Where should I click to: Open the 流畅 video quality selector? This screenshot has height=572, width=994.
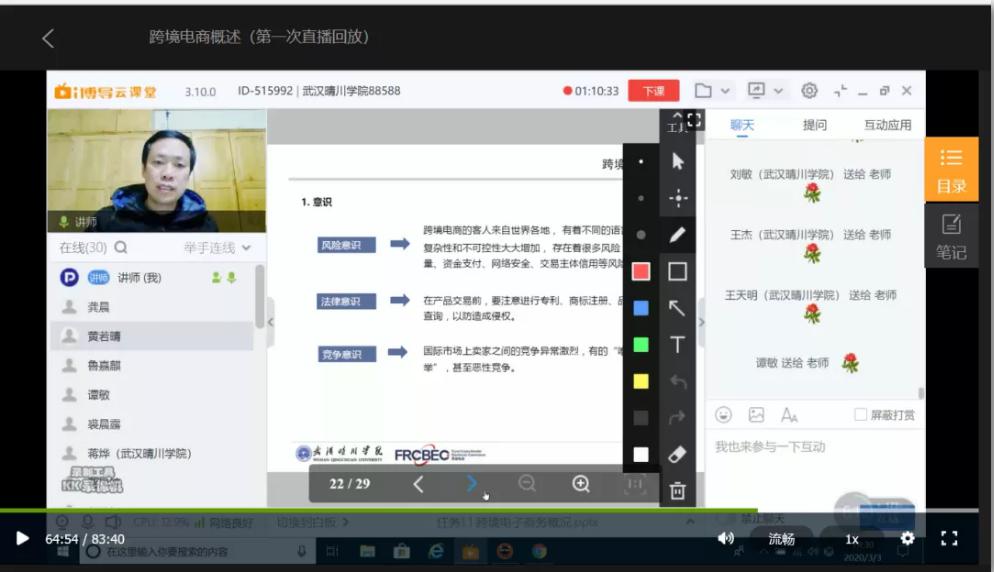point(782,539)
